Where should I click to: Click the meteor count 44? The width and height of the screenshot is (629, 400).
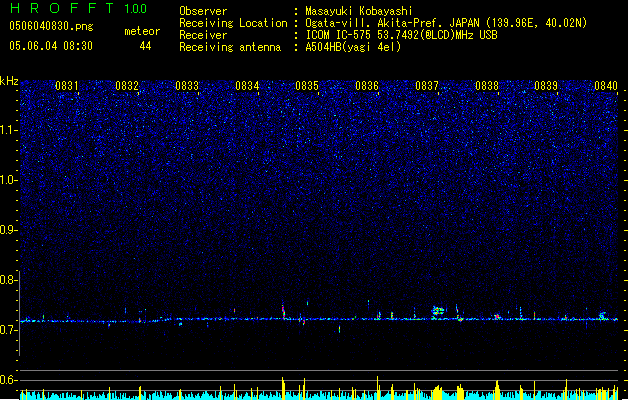click(x=145, y=46)
